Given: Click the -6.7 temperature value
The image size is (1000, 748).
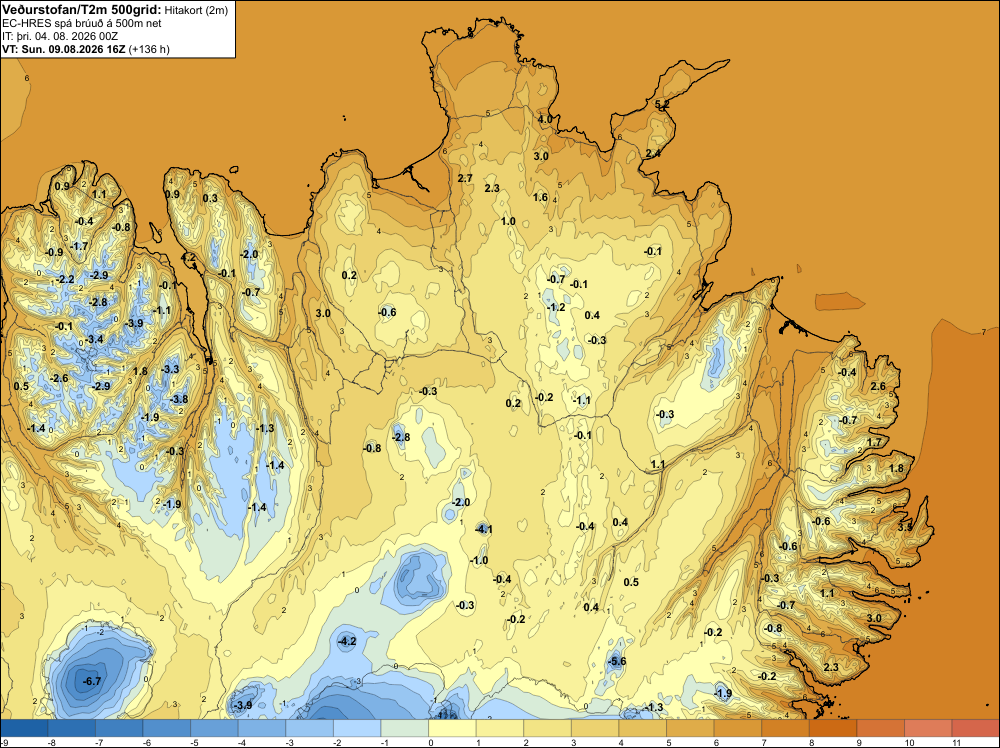Looking at the screenshot, I should tap(91, 681).
